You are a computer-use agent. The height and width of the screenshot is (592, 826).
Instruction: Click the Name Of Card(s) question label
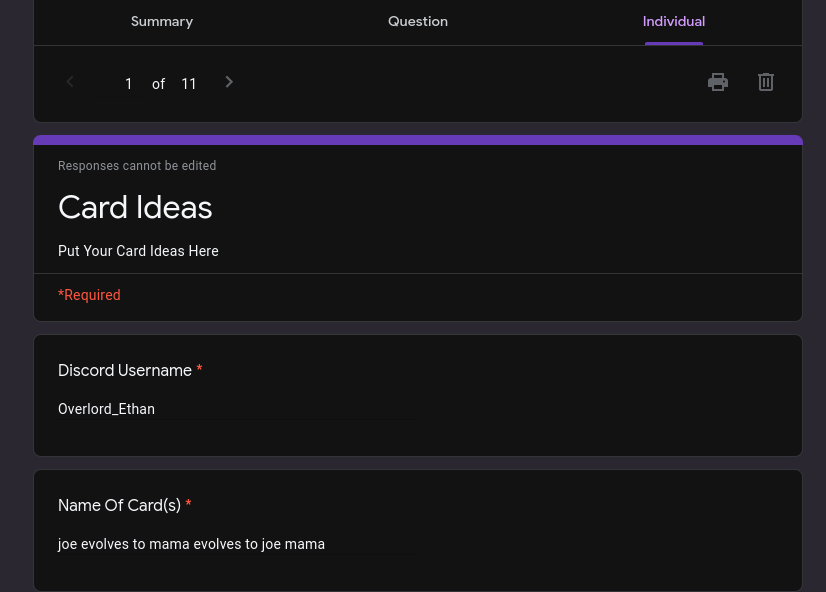(119, 505)
